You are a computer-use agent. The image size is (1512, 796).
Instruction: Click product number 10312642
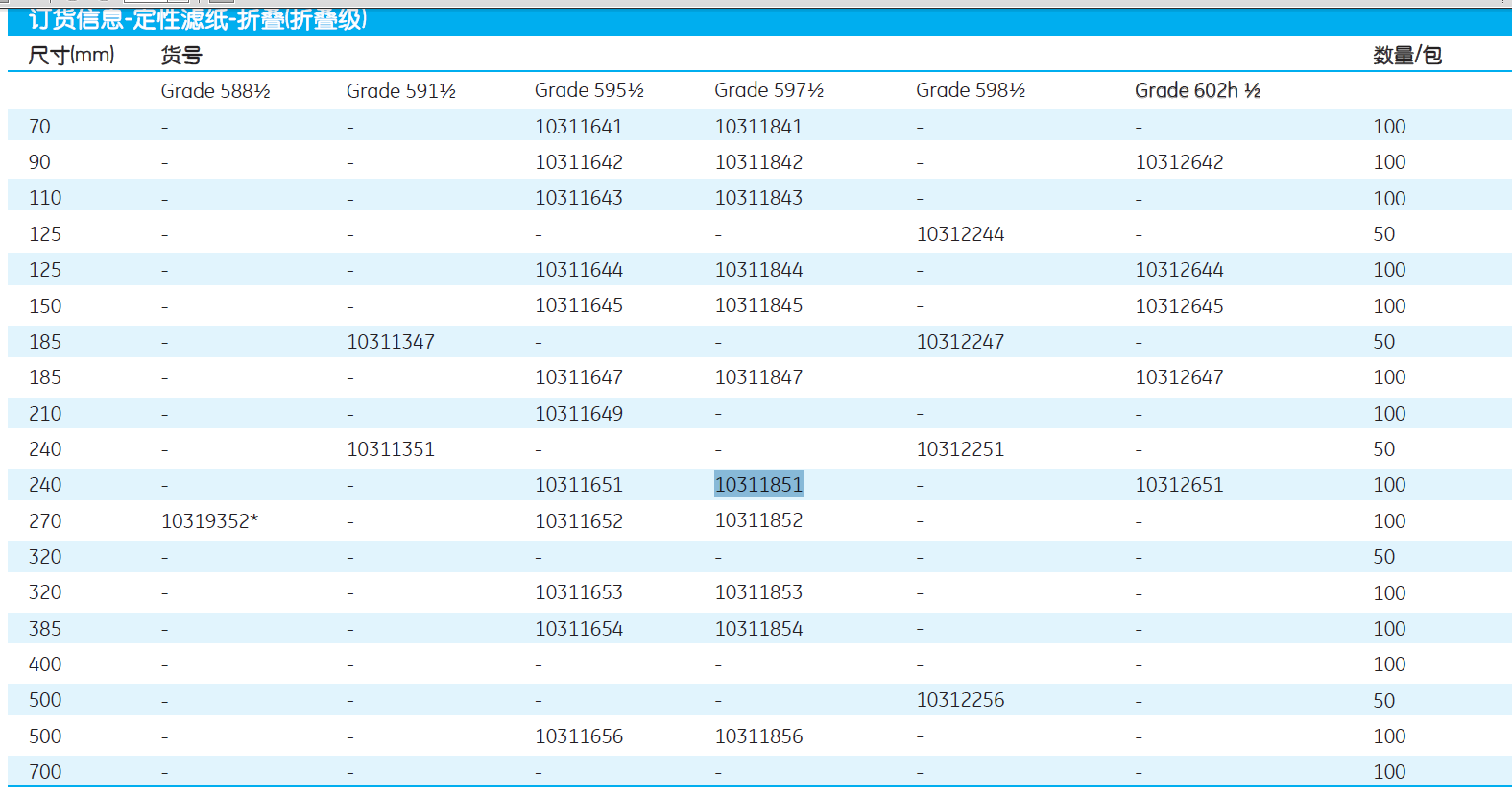tap(1179, 162)
